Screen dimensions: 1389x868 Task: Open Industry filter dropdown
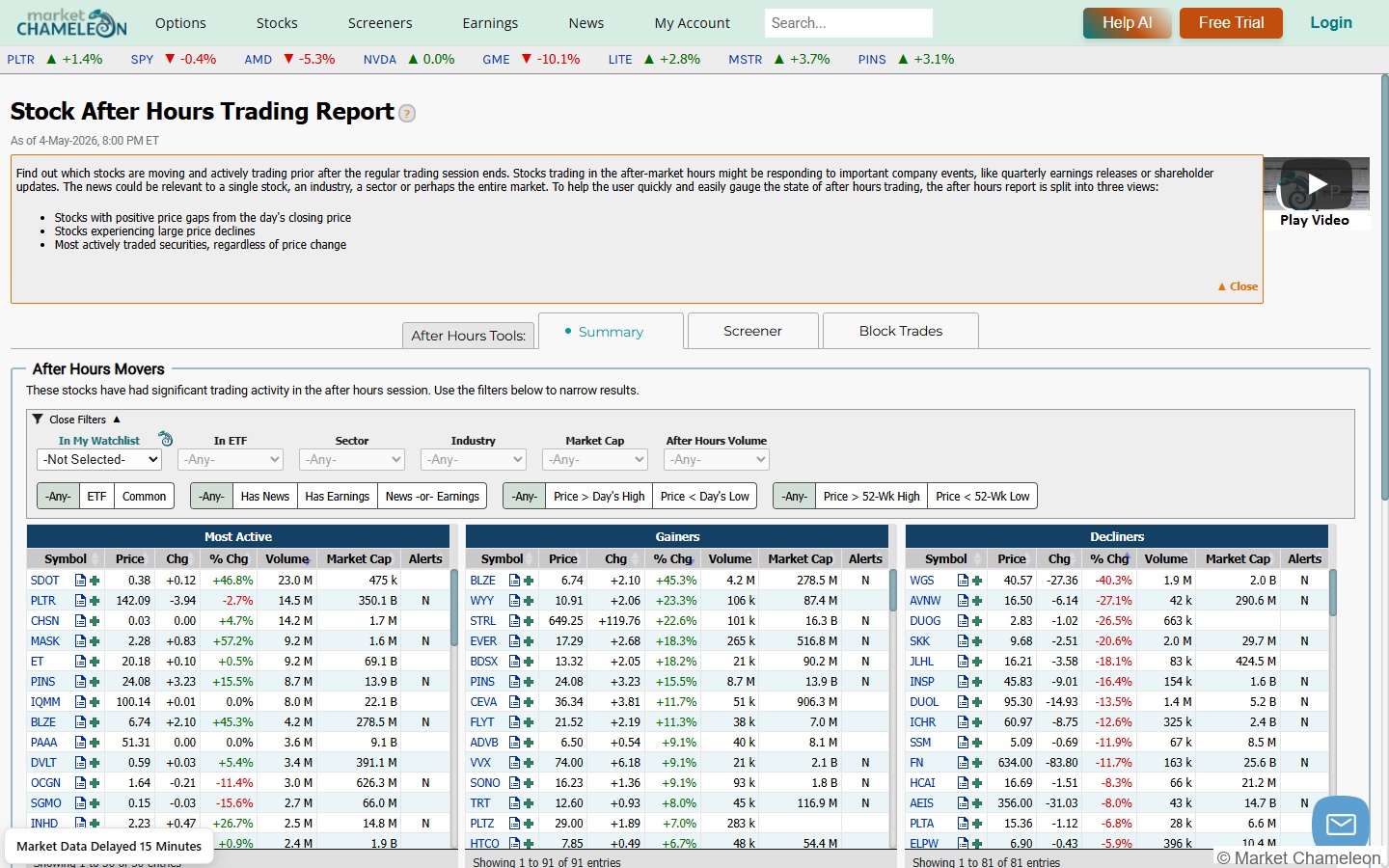[474, 460]
